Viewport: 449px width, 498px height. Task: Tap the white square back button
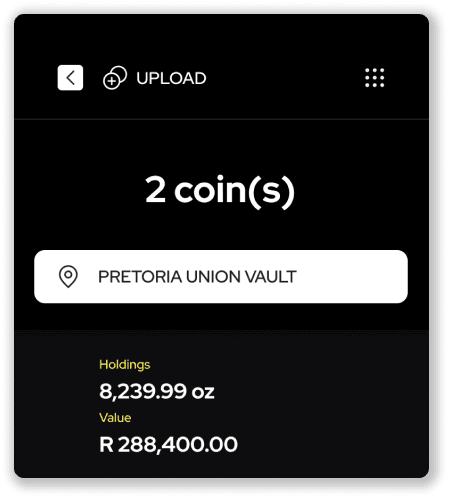pyautogui.click(x=70, y=78)
